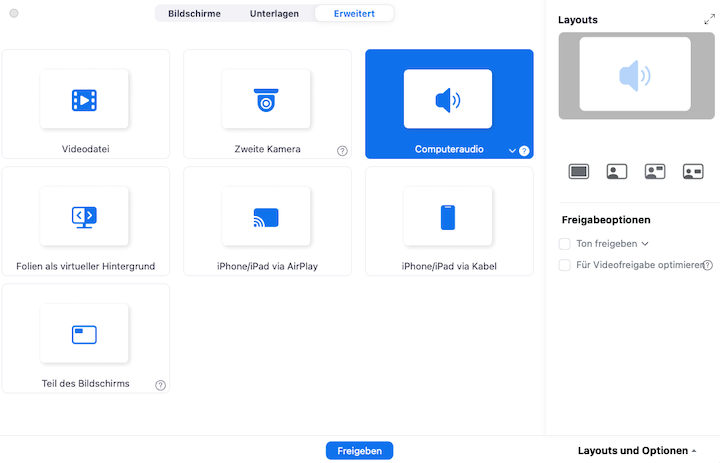Select Teil des Bildschirms icon
This screenshot has width=720, height=463.
point(84,334)
